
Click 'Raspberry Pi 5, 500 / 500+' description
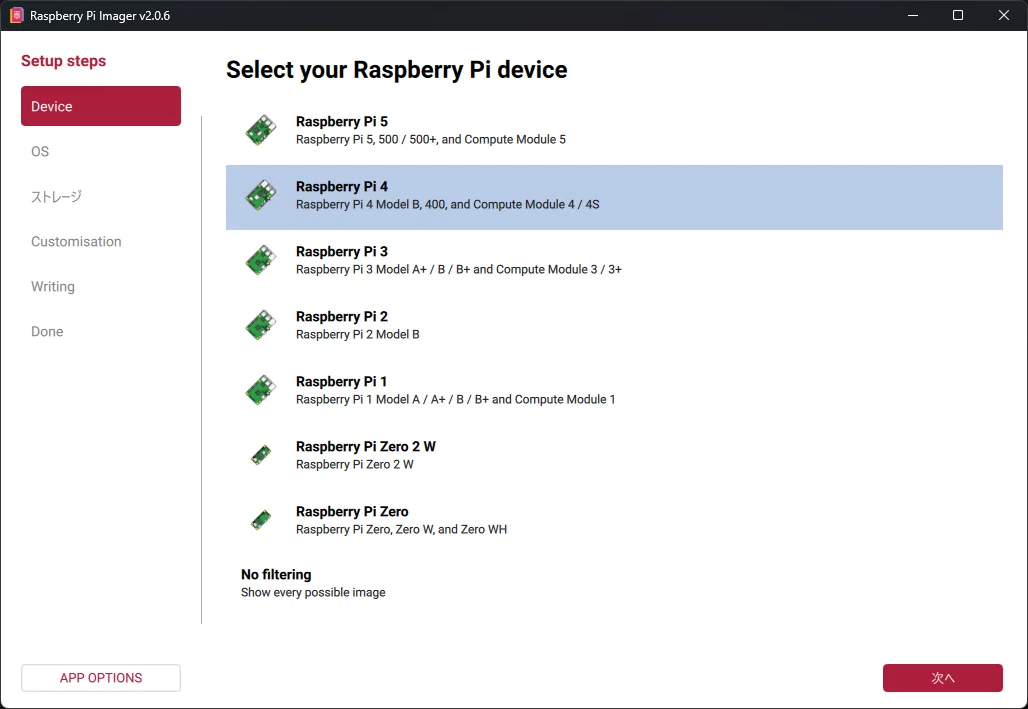431,139
